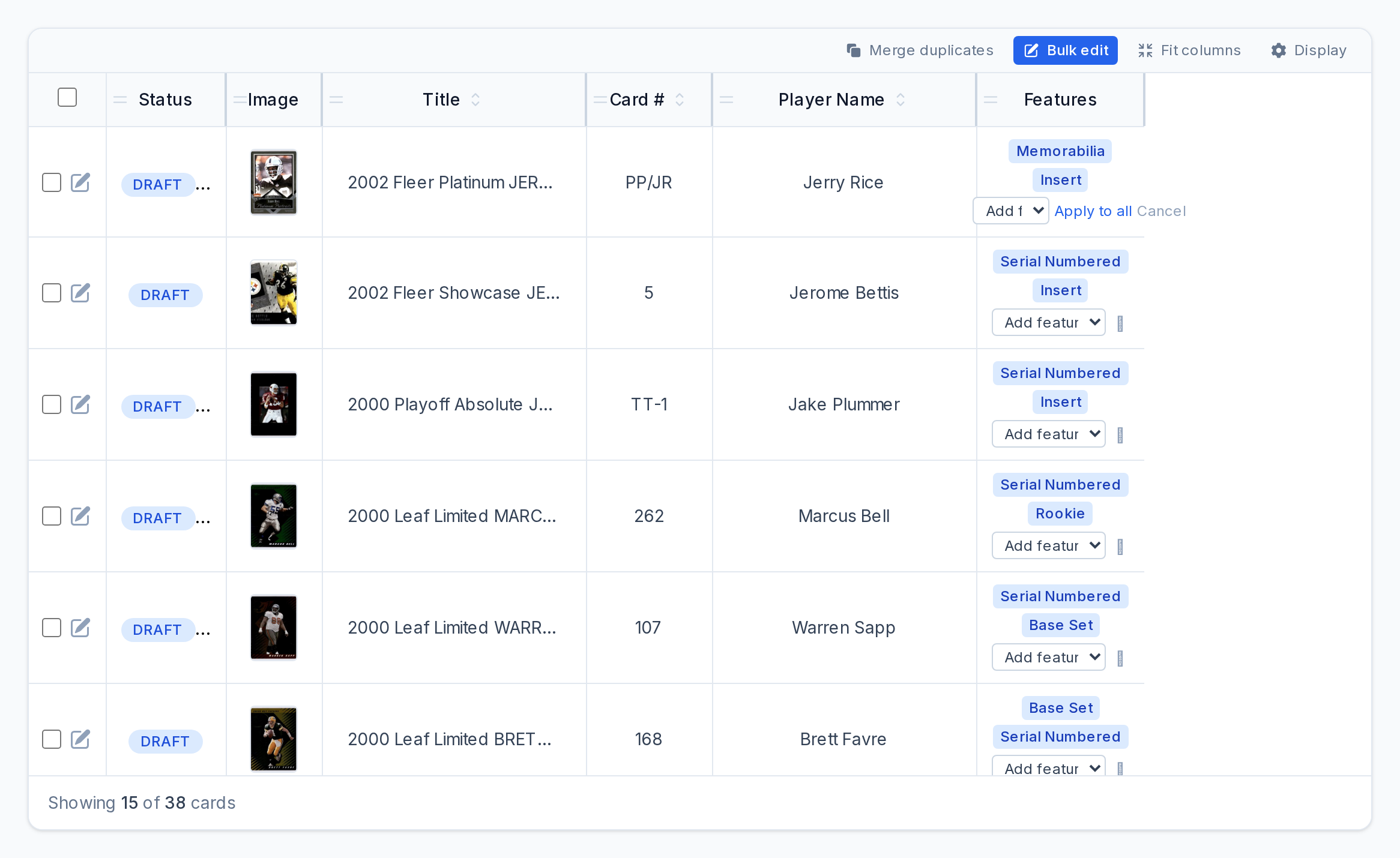Image resolution: width=1400 pixels, height=858 pixels.
Task: Grab the Status column drag handle
Action: click(120, 100)
